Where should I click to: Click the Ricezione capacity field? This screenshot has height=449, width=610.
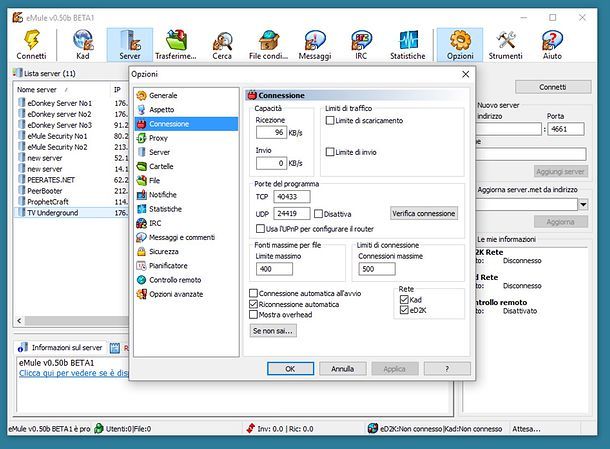click(x=271, y=133)
